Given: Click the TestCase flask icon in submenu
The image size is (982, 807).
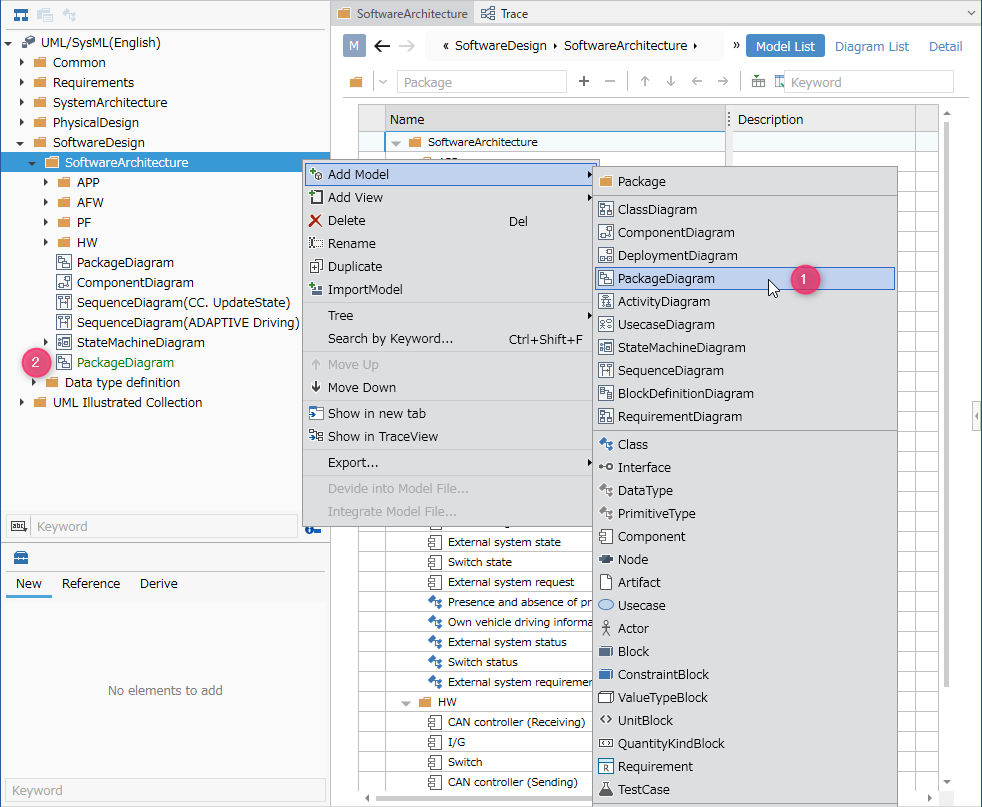Looking at the screenshot, I should tap(606, 789).
